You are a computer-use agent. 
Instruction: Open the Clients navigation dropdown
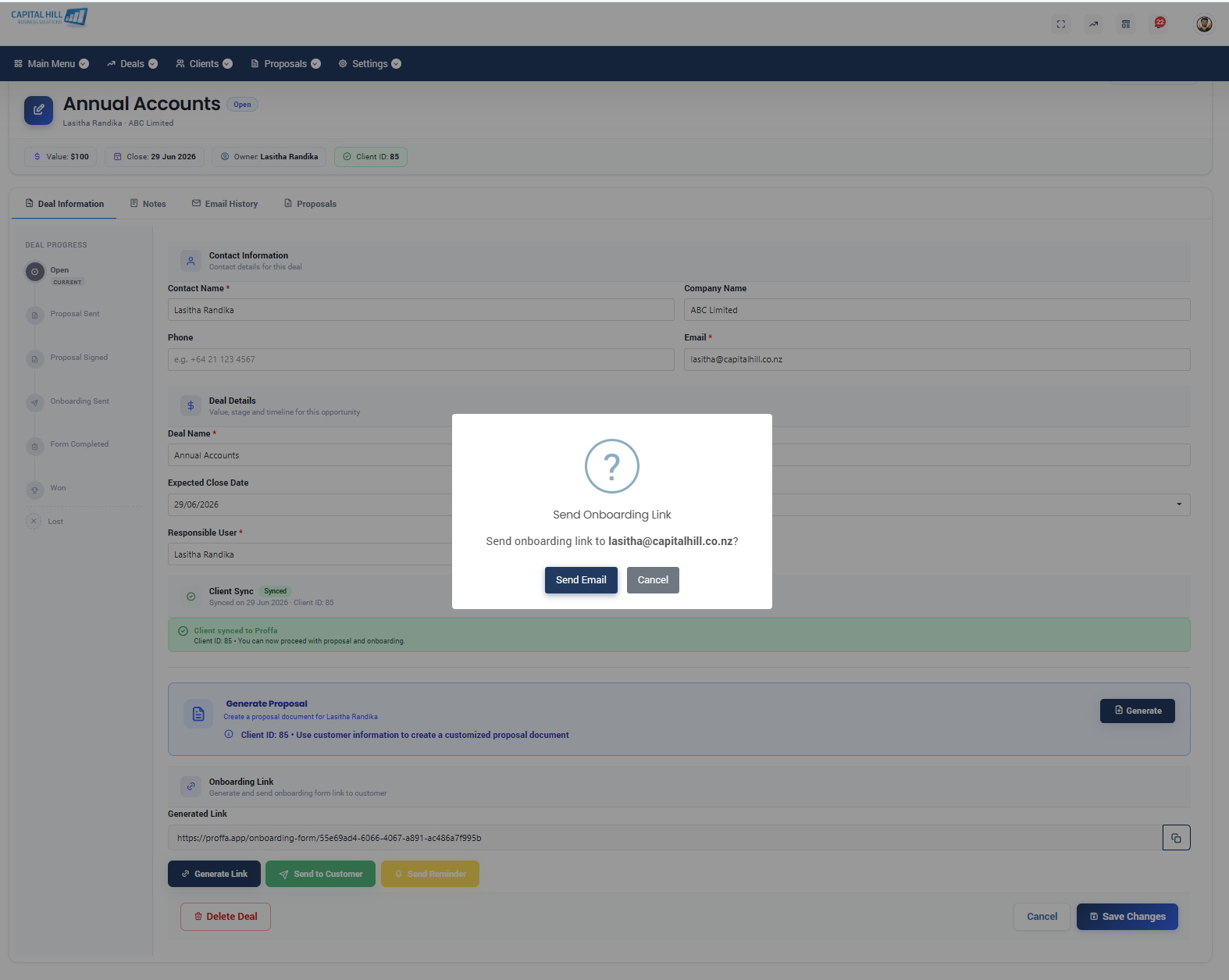[x=204, y=64]
